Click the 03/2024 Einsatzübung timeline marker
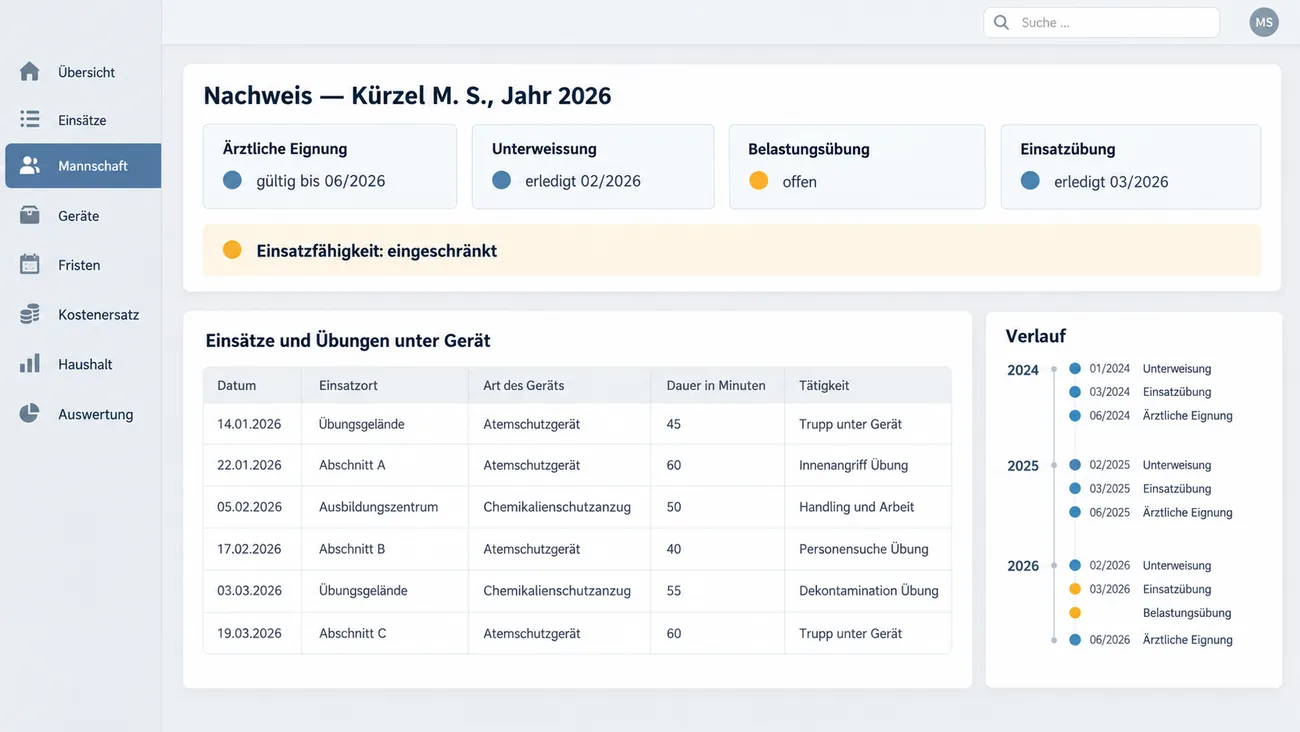 point(1075,392)
